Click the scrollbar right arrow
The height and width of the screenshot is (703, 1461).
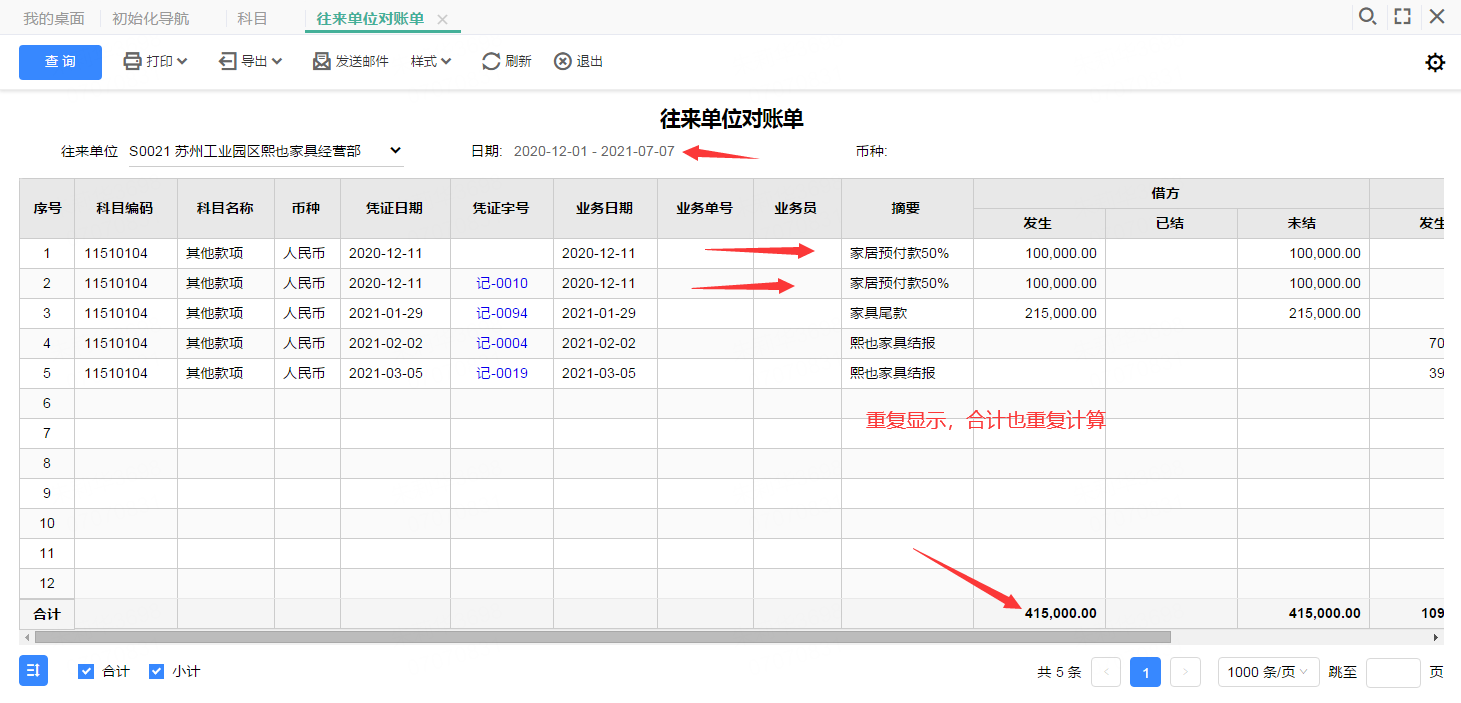[x=1436, y=637]
